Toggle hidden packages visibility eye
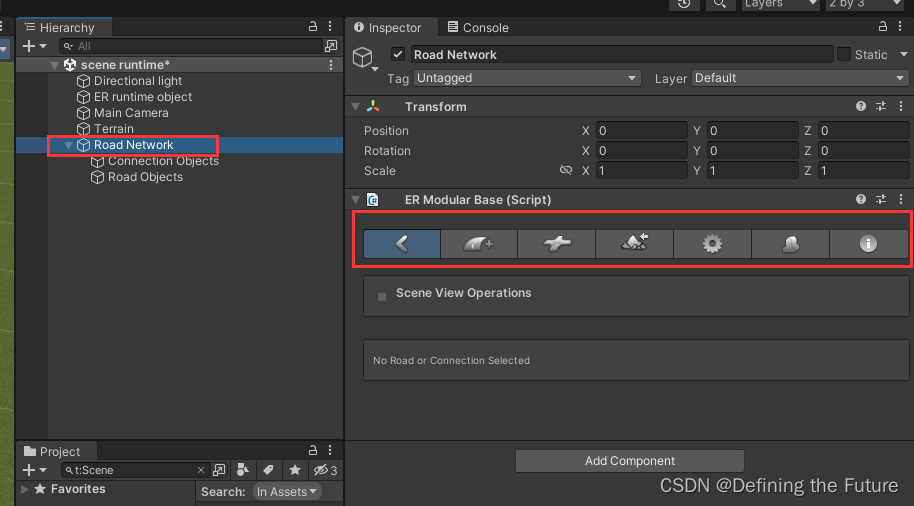This screenshot has width=914, height=506. pyautogui.click(x=325, y=470)
